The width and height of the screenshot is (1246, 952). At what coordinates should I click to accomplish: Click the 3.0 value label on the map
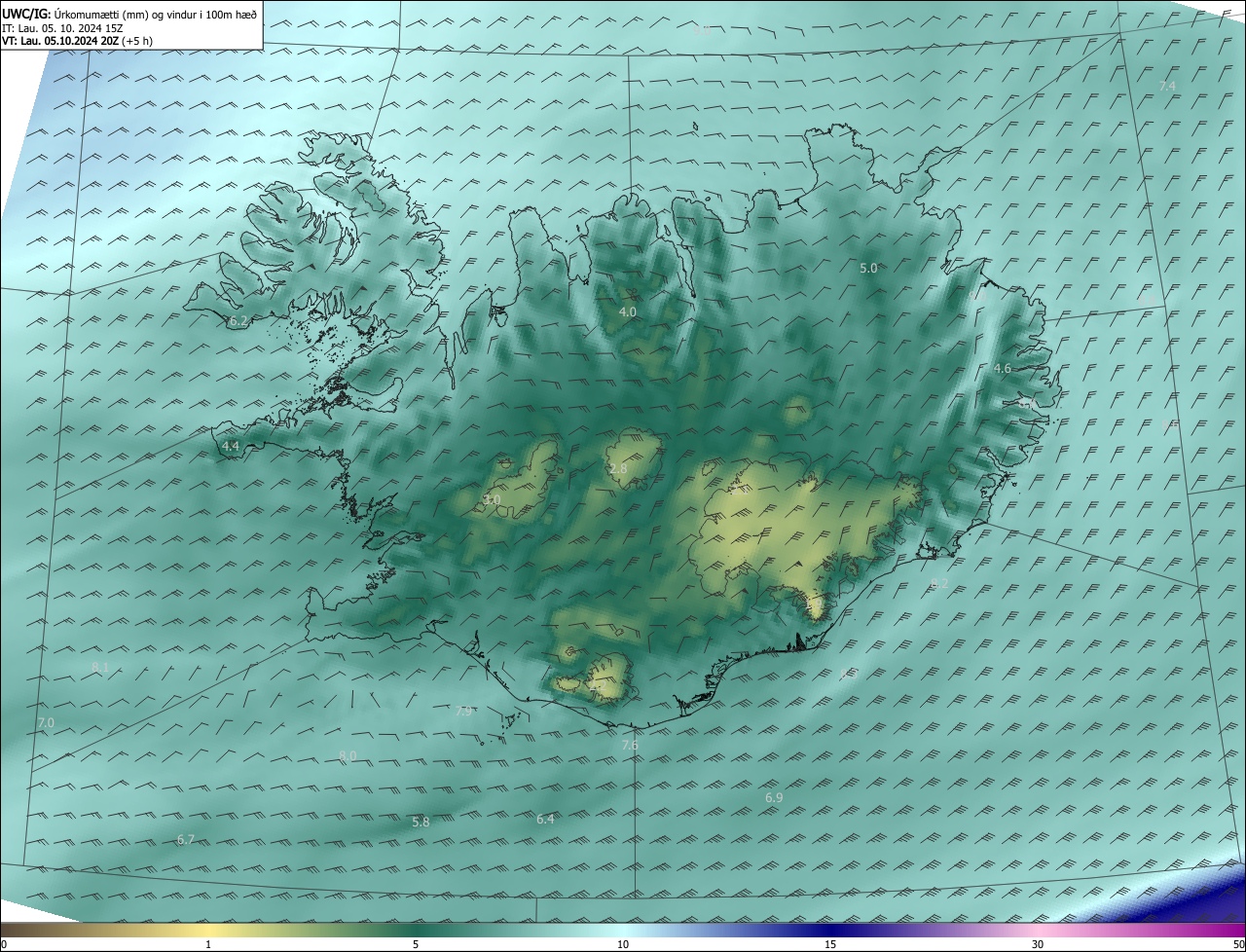tap(492, 500)
